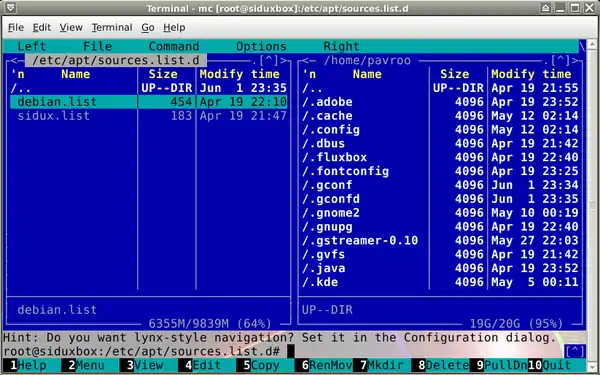Click the left panel back arrow
Viewport: 600px width, 375px height.
tap(14, 60)
